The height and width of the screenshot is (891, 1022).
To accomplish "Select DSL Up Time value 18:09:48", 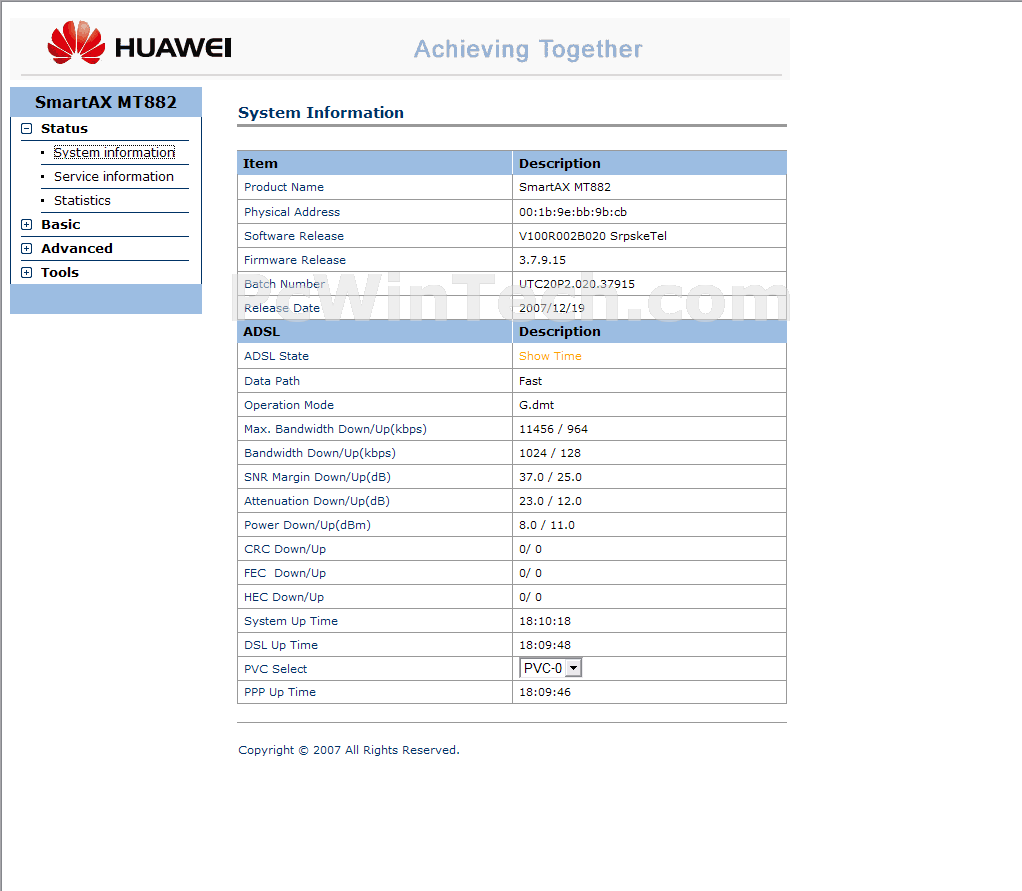I will pyautogui.click(x=545, y=646).
